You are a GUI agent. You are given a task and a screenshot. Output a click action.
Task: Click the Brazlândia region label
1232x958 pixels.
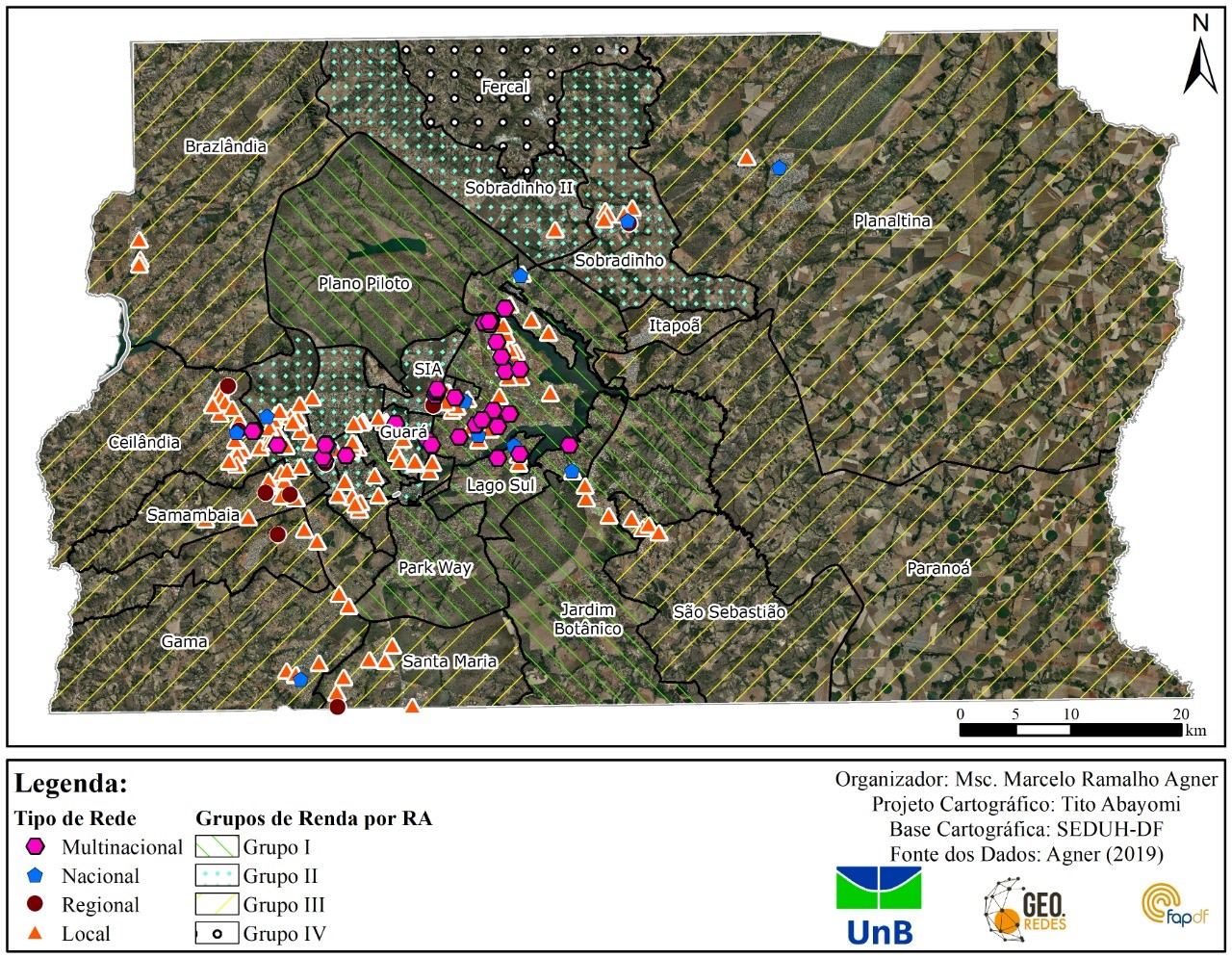coord(225,146)
